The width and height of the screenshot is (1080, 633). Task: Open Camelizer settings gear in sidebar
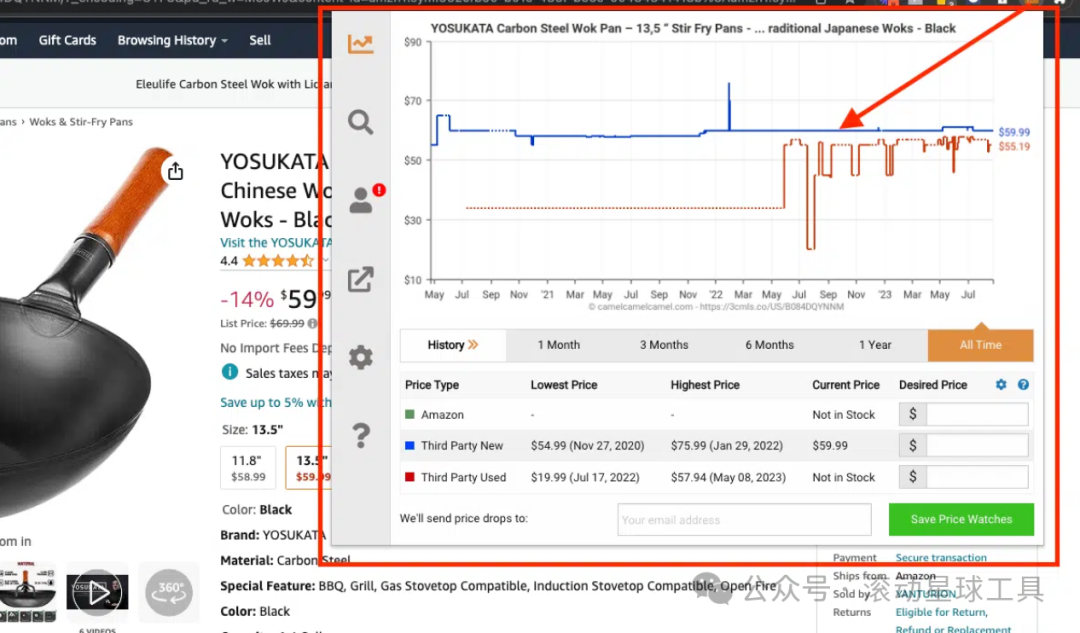[x=360, y=357]
